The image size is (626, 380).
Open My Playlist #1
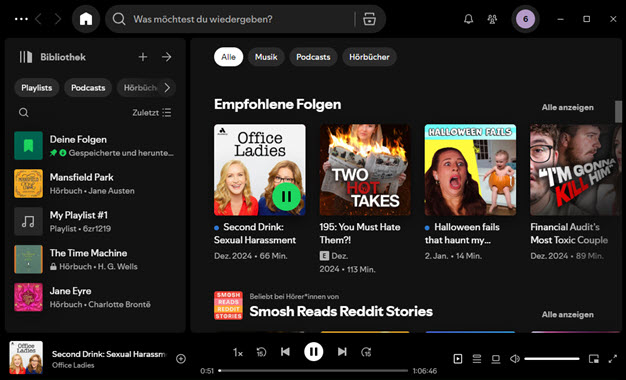click(95, 222)
